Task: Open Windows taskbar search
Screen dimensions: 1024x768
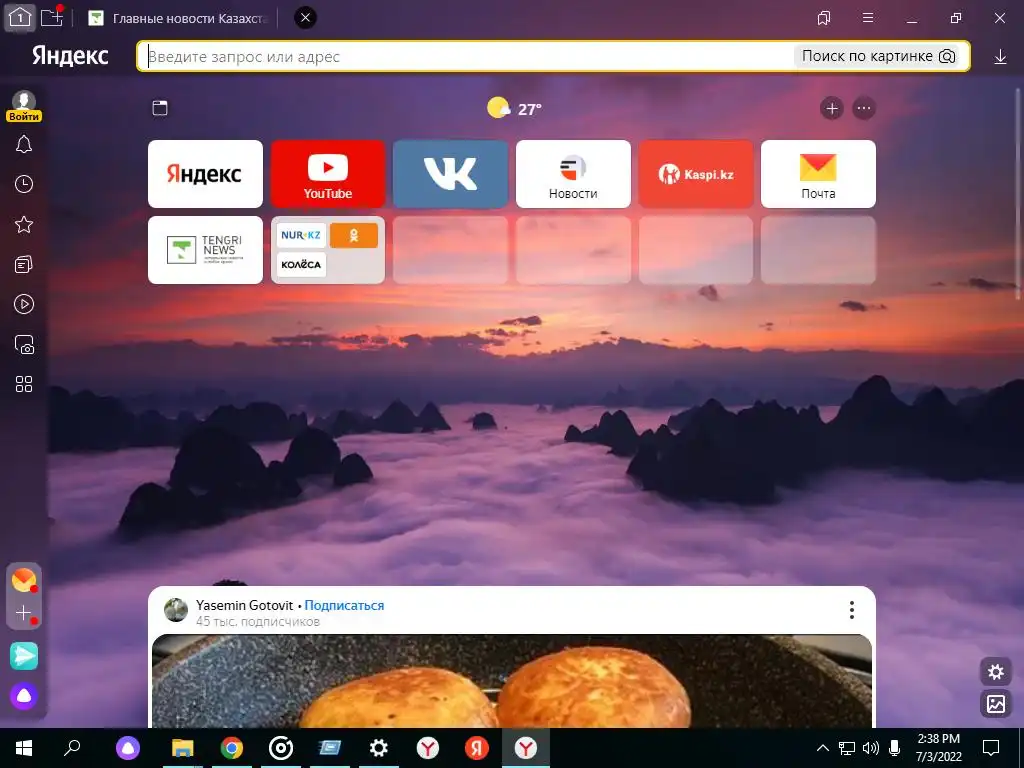Action: [x=72, y=748]
